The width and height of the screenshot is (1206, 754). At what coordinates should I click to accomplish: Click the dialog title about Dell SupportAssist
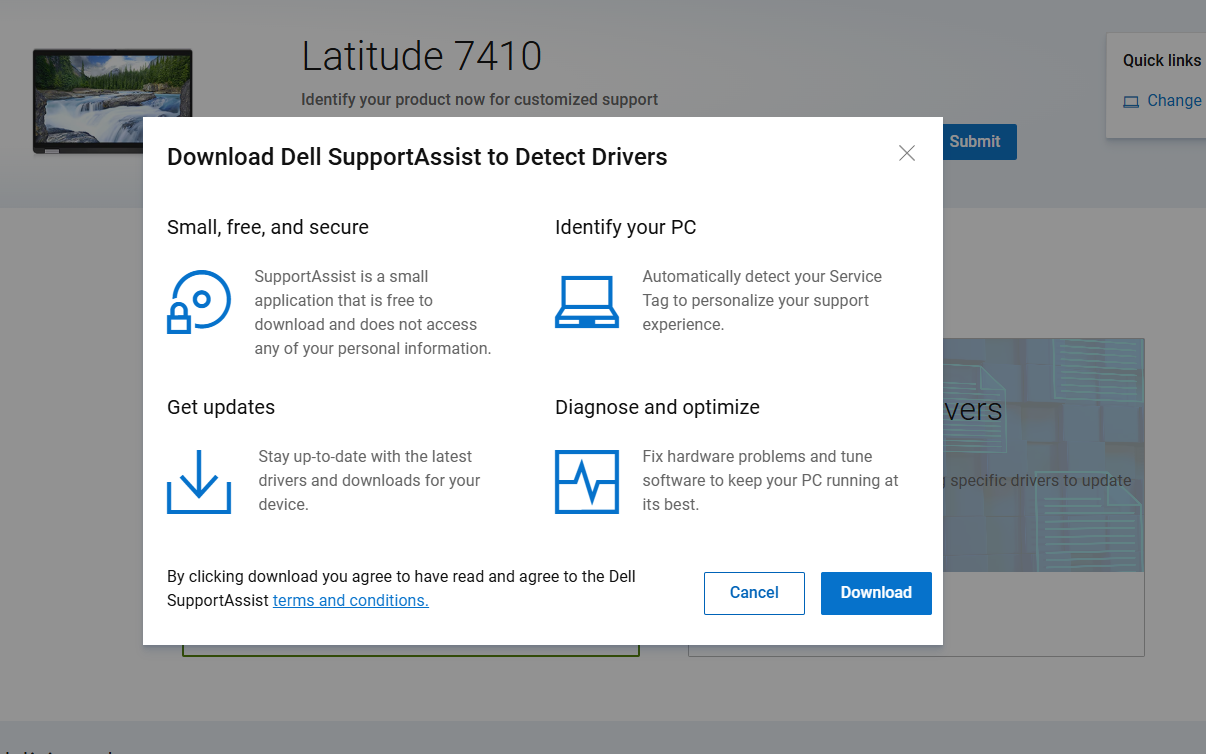417,157
